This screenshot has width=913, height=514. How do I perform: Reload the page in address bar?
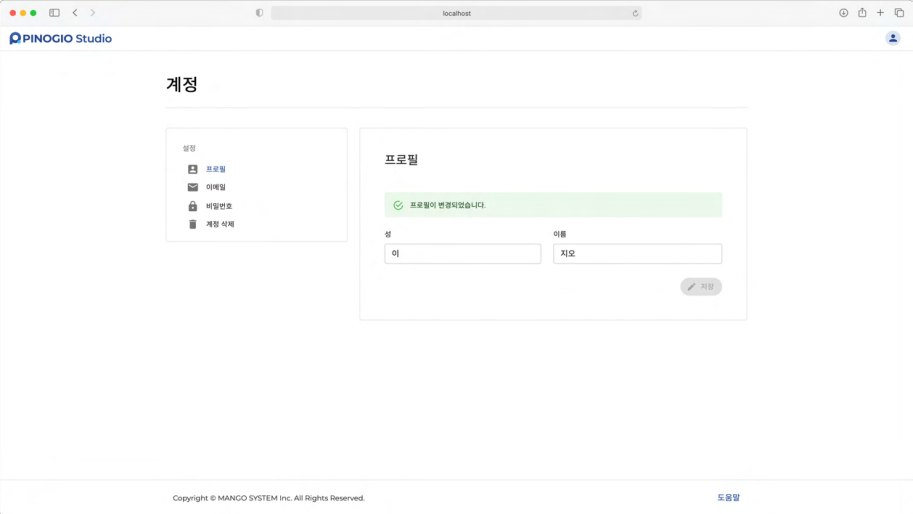click(x=635, y=13)
